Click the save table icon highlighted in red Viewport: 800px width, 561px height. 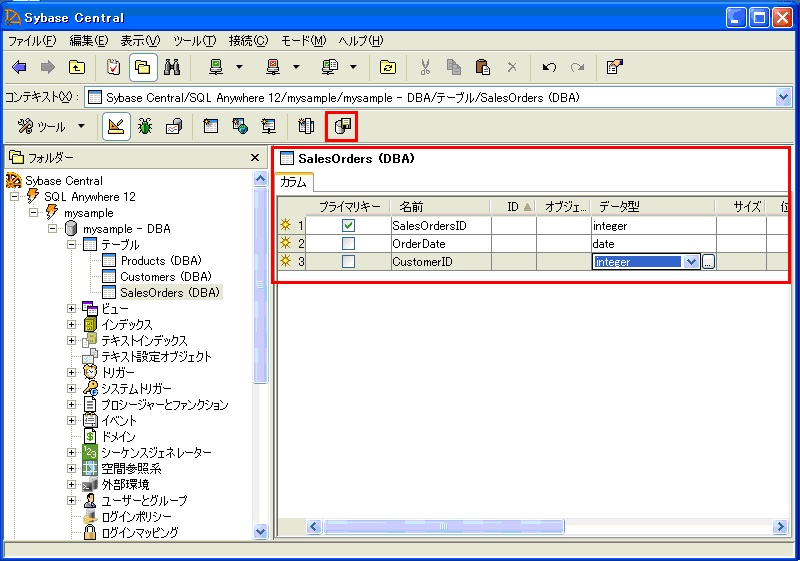pyautogui.click(x=342, y=127)
